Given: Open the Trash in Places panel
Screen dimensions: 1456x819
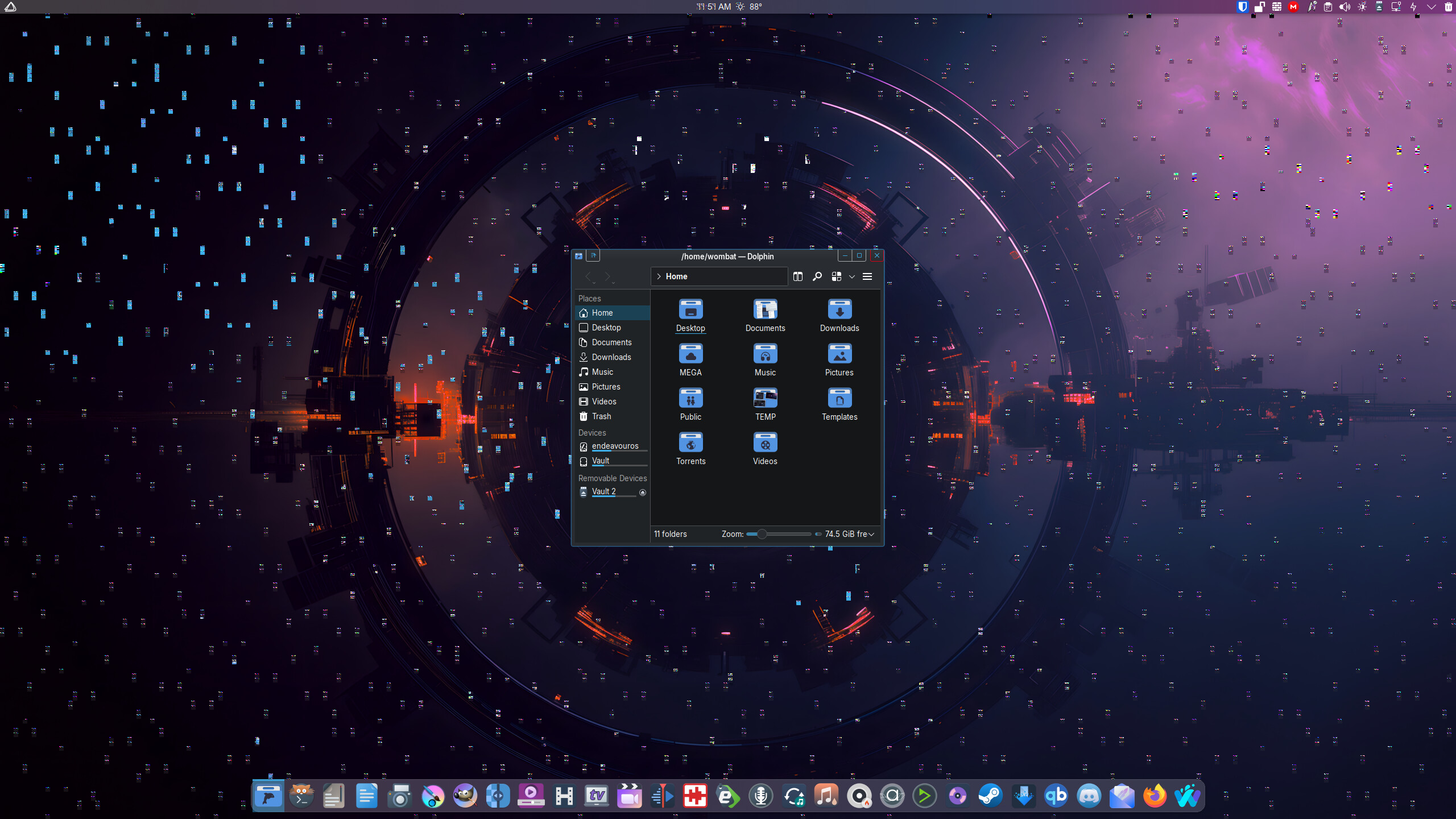Looking at the screenshot, I should pos(601,416).
